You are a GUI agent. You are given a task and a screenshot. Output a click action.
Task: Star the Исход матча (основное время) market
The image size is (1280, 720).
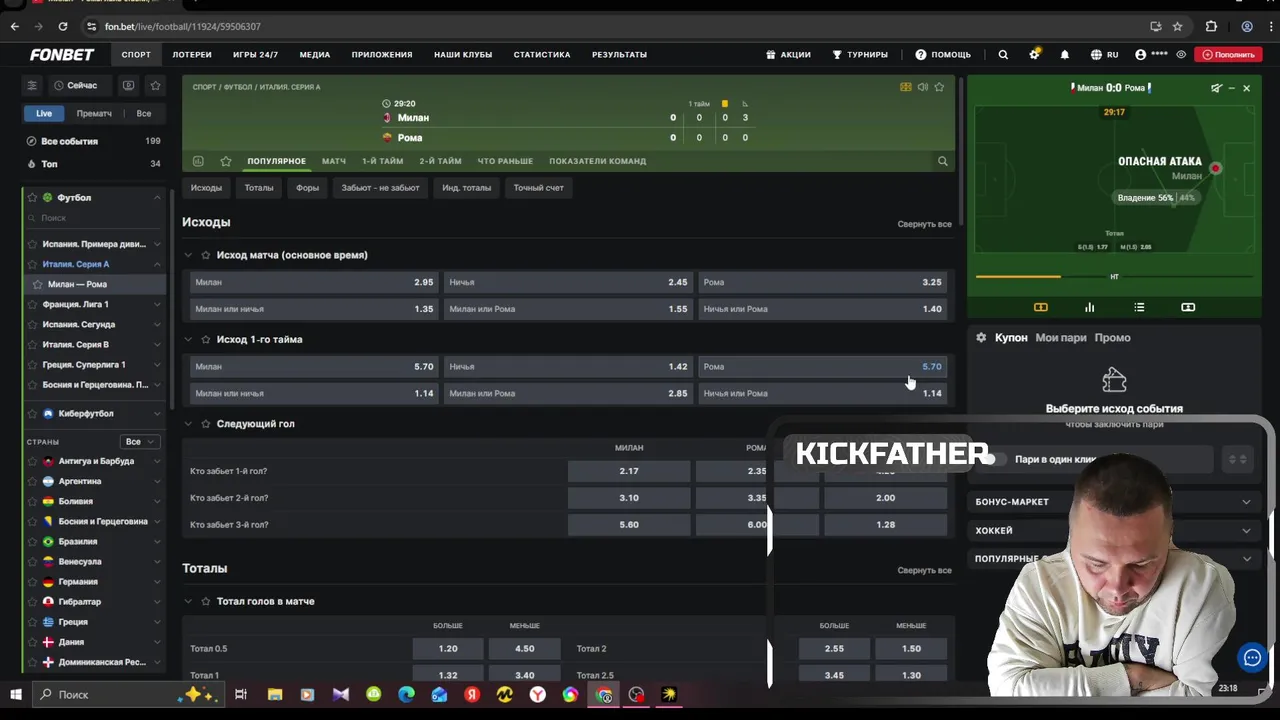pyautogui.click(x=206, y=255)
